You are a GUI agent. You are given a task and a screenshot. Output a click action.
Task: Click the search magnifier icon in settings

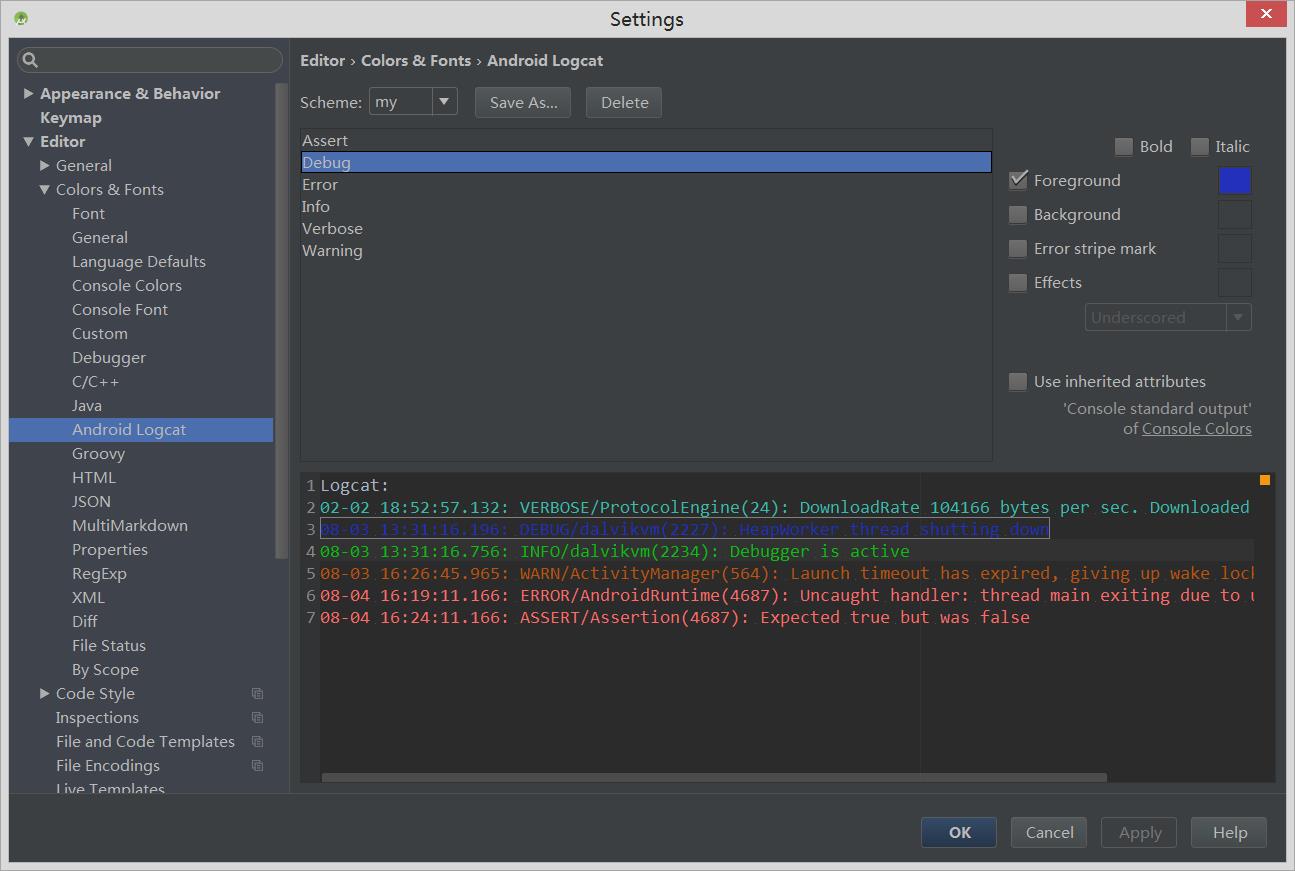(30, 60)
